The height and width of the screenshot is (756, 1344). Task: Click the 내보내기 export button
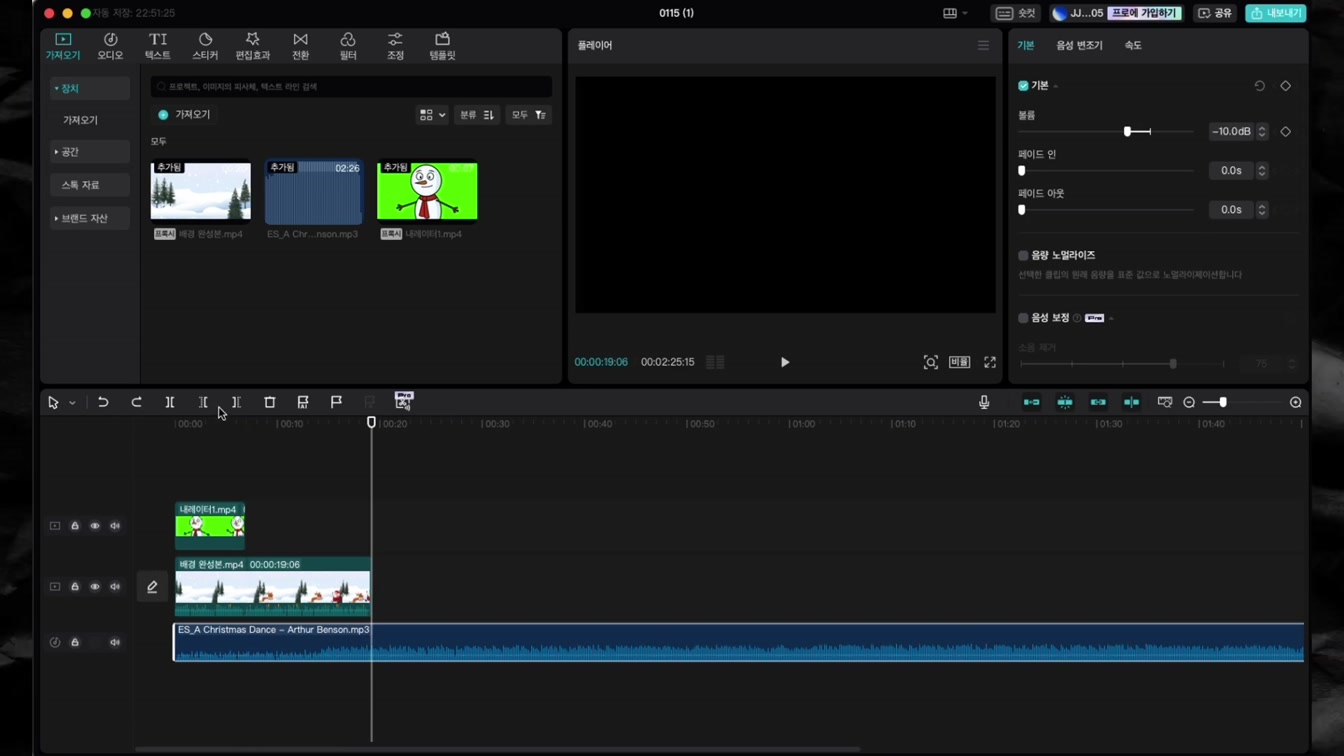point(1275,13)
